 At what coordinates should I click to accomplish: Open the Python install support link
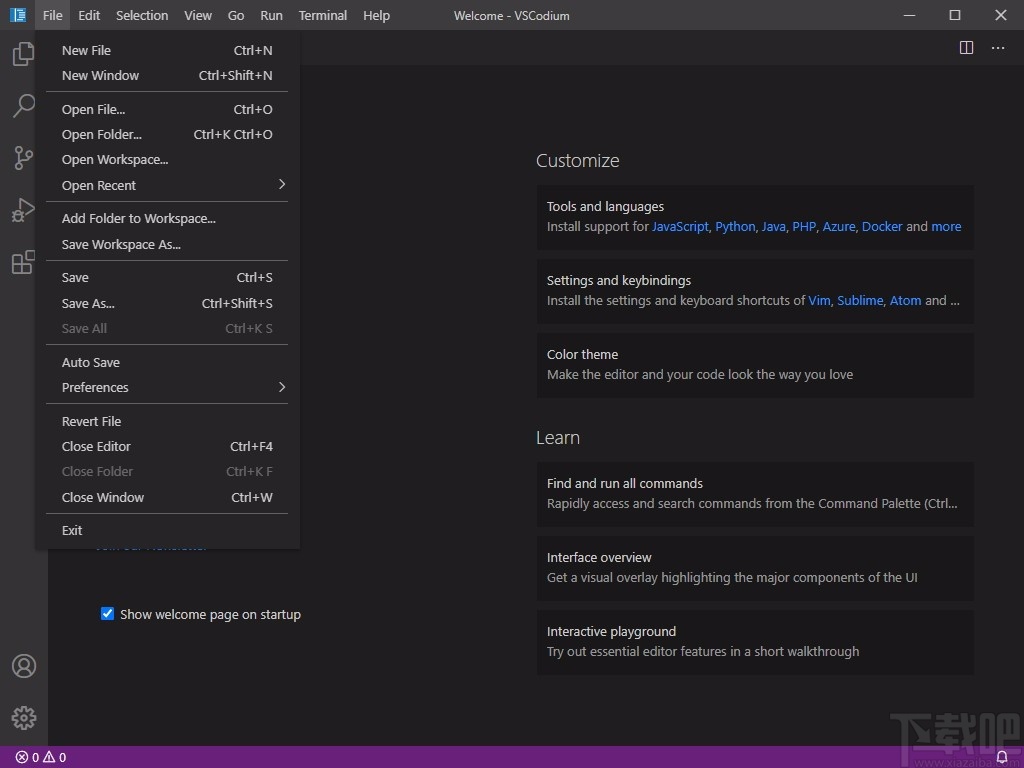(x=735, y=226)
